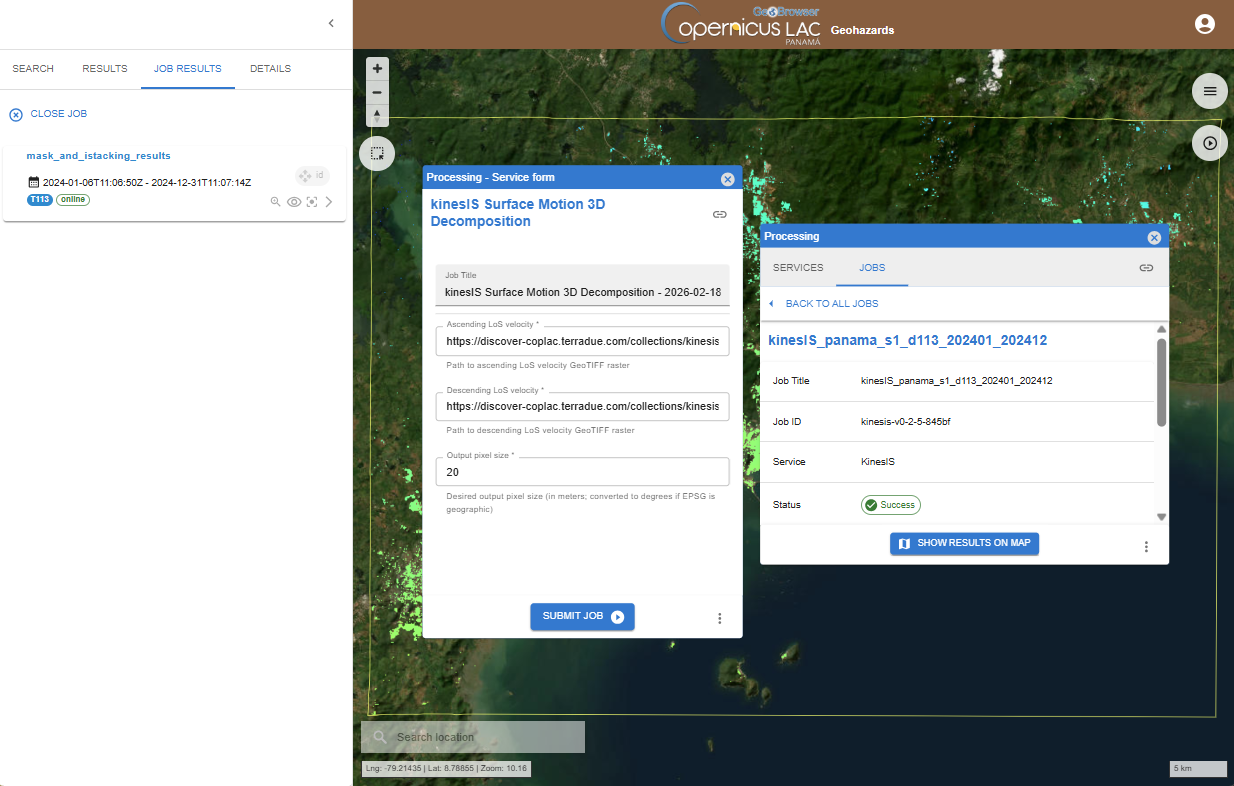Open the user account icon
This screenshot has width=1234, height=786.
tap(1204, 24)
